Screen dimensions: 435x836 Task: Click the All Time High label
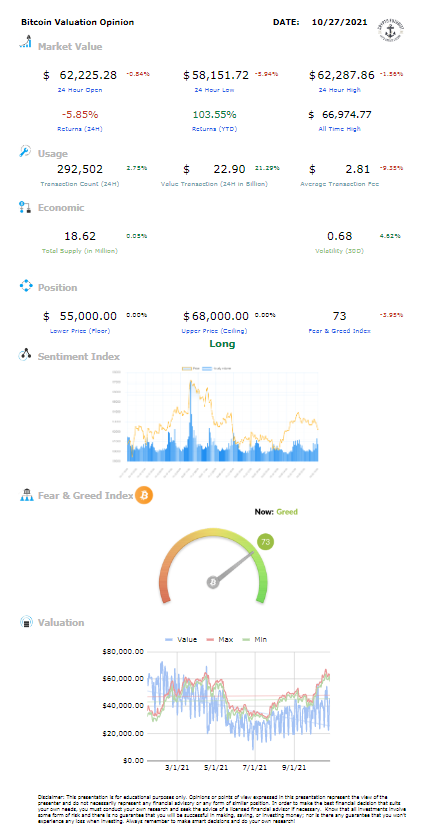340,128
